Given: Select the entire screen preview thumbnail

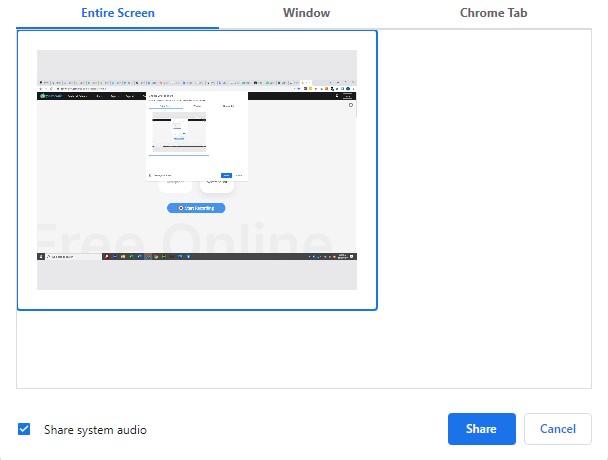Looking at the screenshot, I should (197, 170).
